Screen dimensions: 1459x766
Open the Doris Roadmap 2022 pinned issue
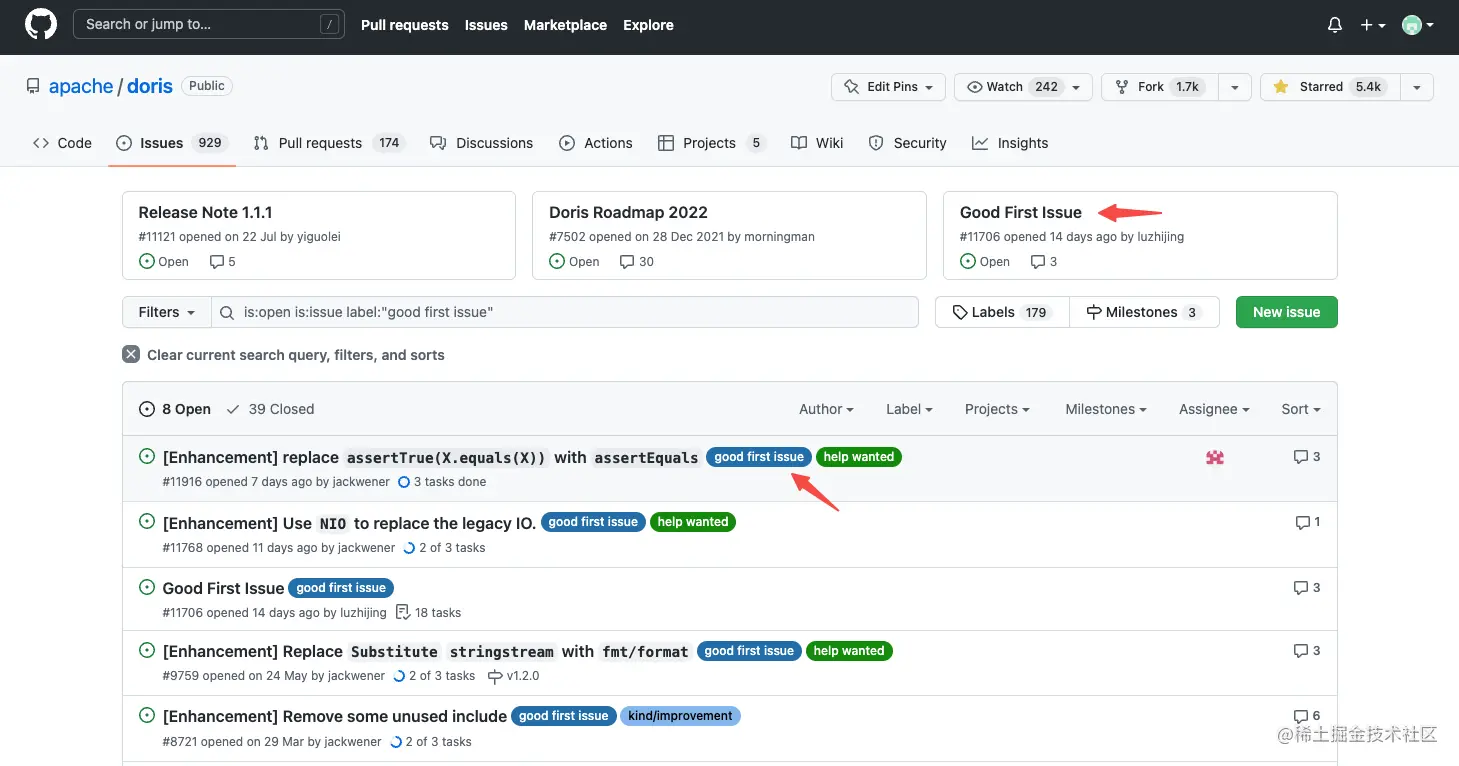[x=628, y=212]
